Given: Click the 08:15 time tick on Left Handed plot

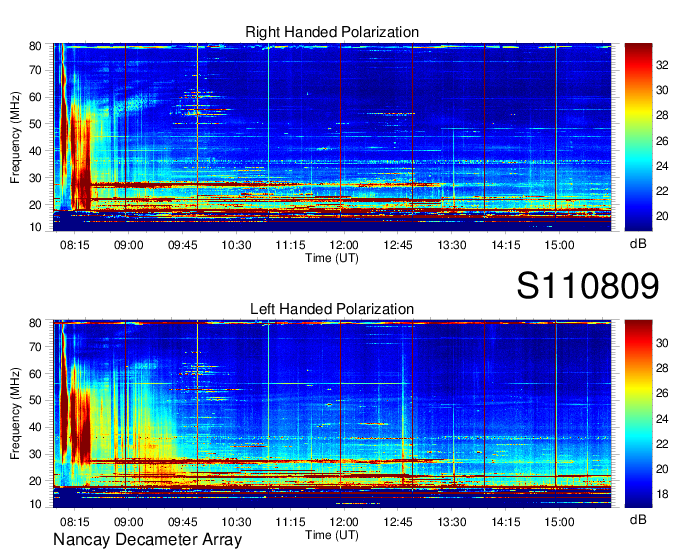Looking at the screenshot, I should click(x=75, y=522).
